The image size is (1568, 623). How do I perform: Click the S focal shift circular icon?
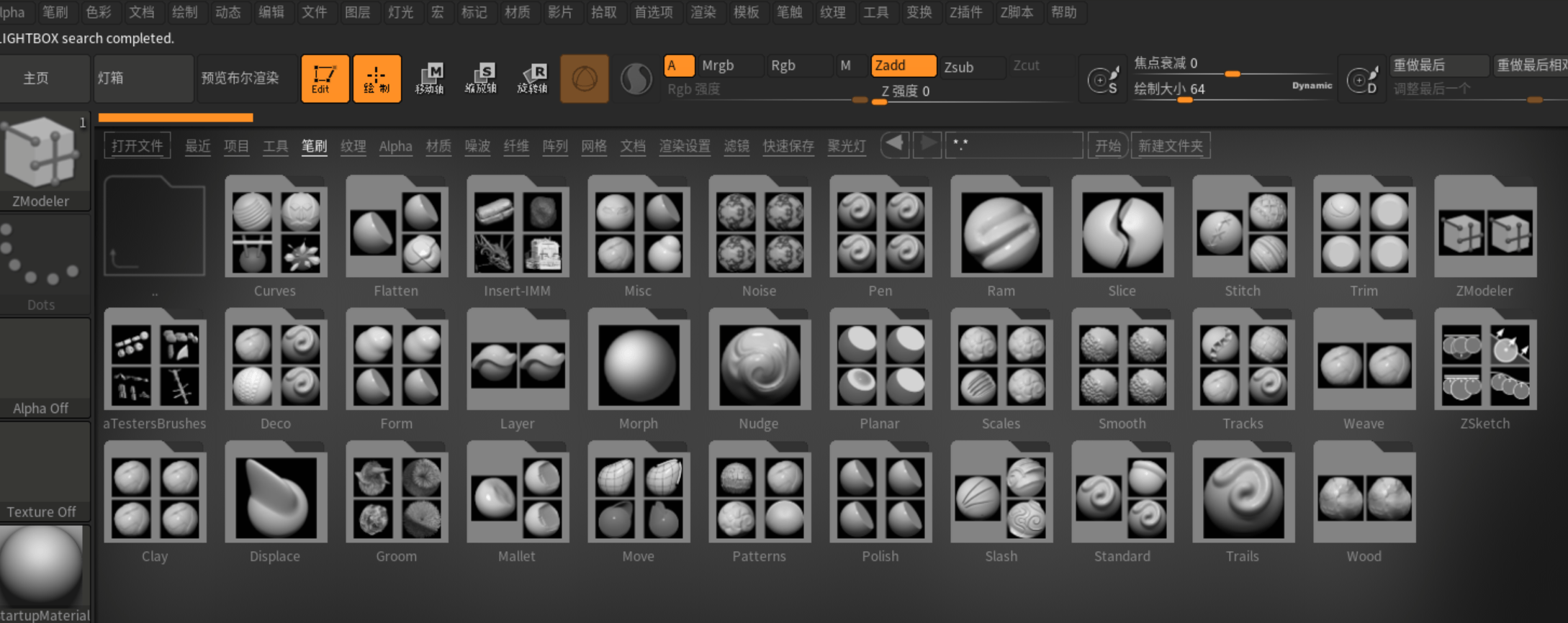[x=1102, y=79]
